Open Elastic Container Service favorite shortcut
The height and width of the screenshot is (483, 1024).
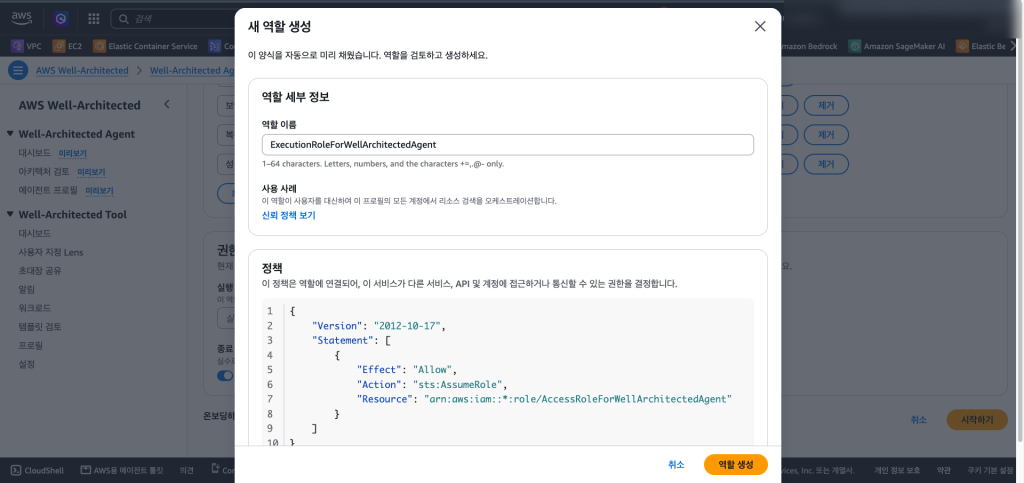[146, 46]
